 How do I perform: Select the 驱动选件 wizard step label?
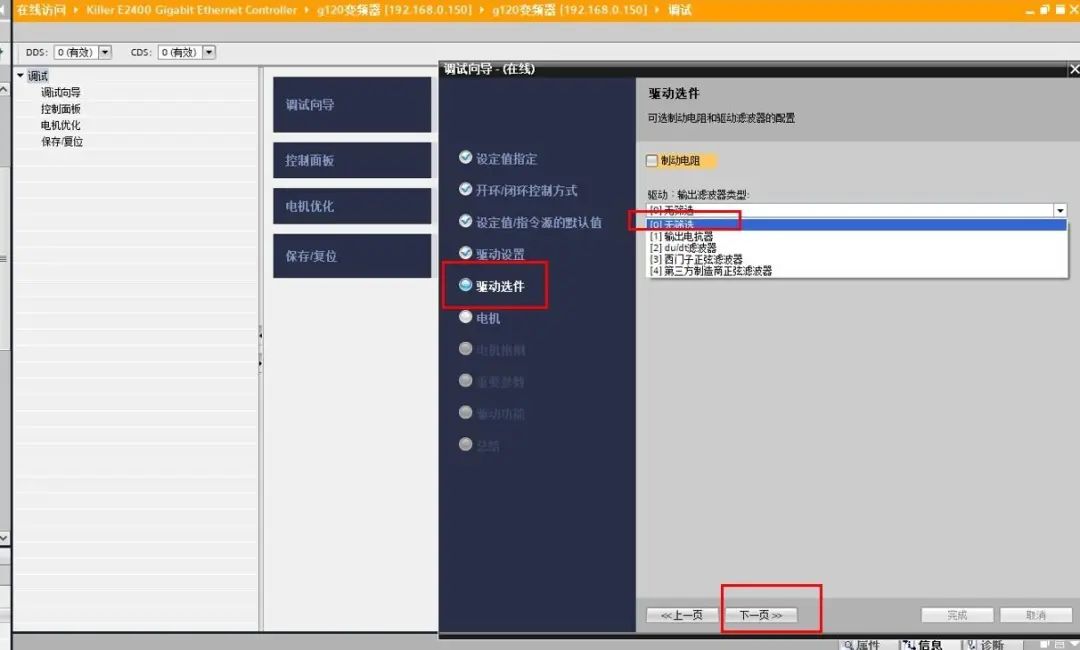coord(500,286)
